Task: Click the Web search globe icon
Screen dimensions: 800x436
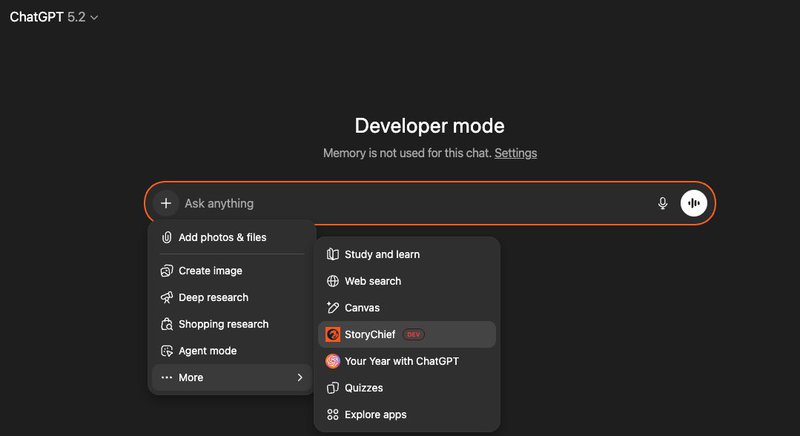Action: coord(333,281)
